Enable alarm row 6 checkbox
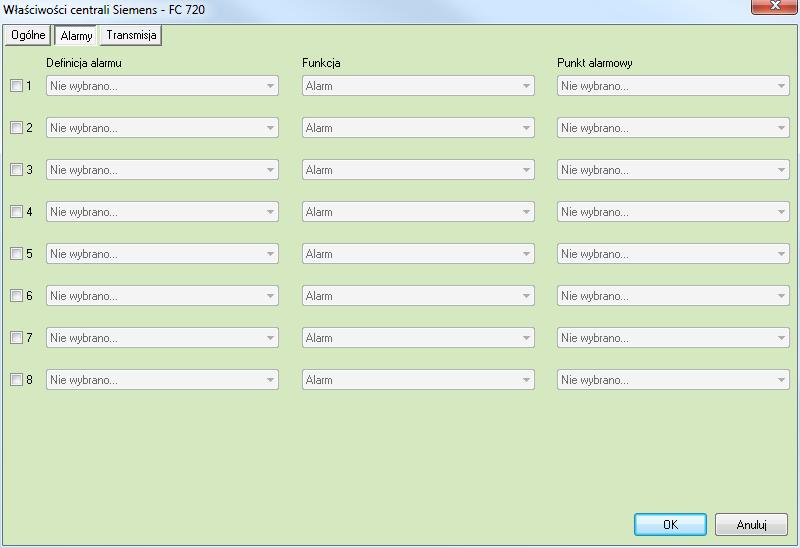Viewport: 800px width, 548px height. [x=16, y=295]
